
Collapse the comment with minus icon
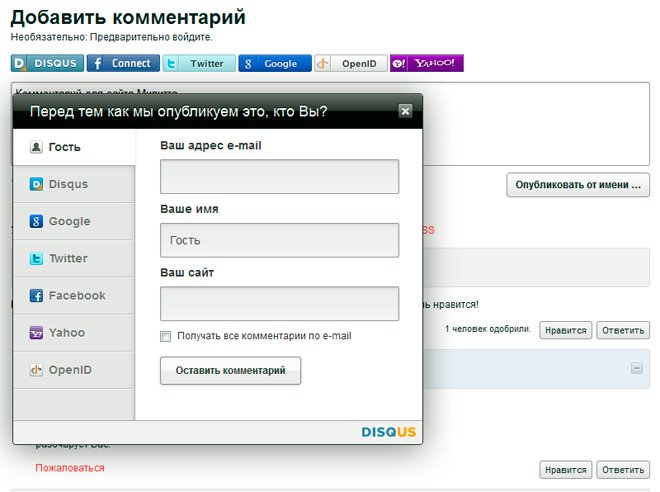(x=636, y=368)
